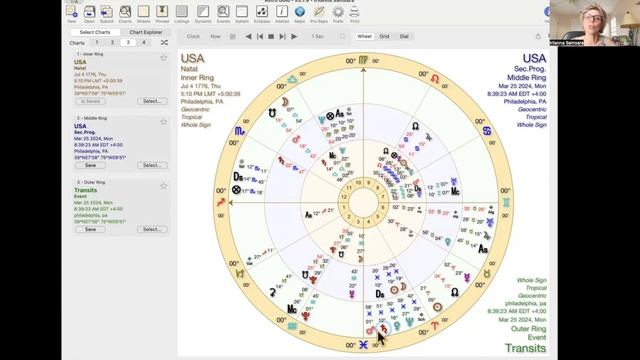This screenshot has height=360, width=640.
Task: Star the USA Natal inner ring chart
Action: tap(163, 58)
